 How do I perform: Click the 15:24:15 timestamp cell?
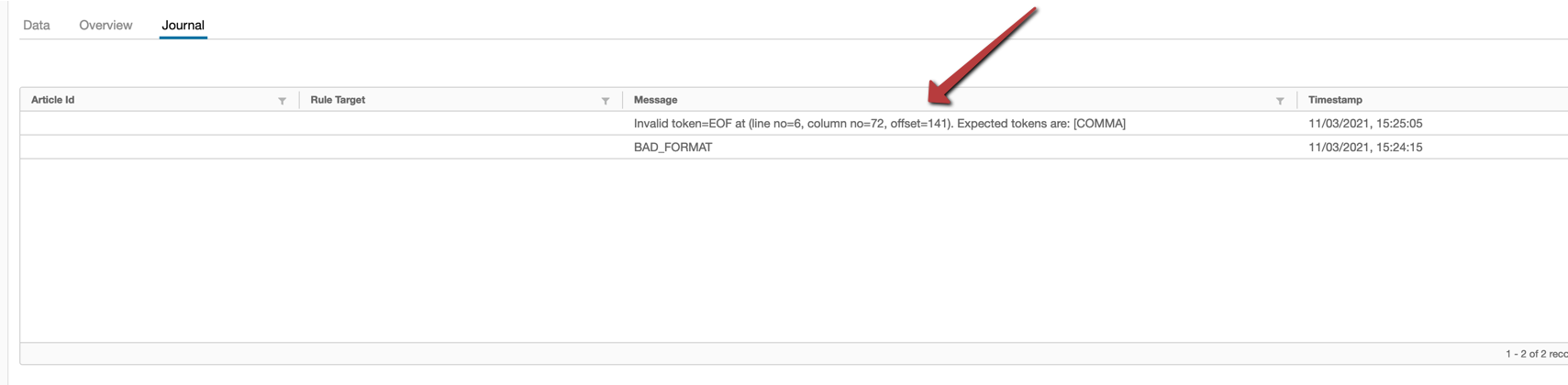(1365, 148)
